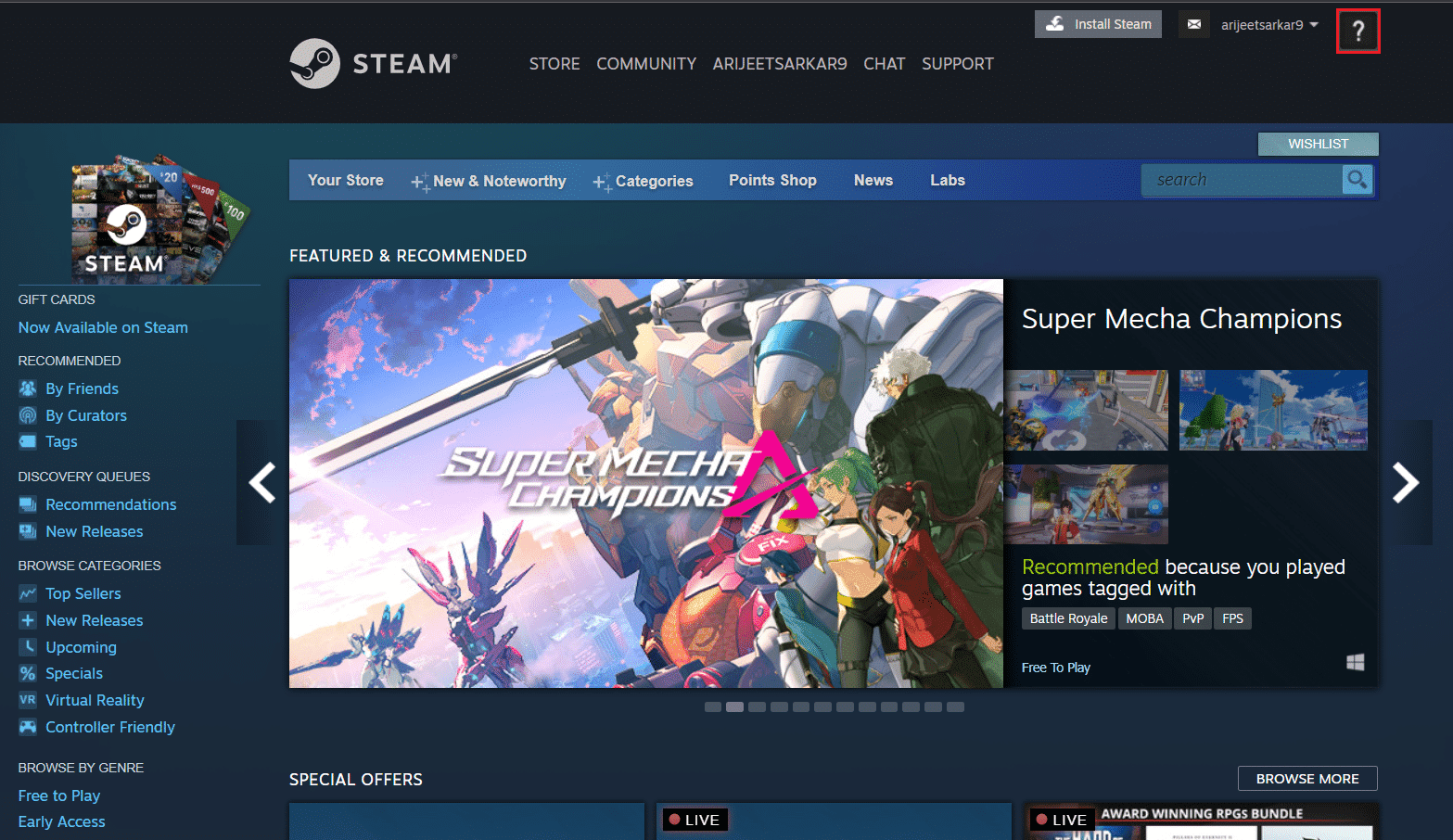Image resolution: width=1453 pixels, height=840 pixels.
Task: Click inside the store search field
Action: (1243, 180)
